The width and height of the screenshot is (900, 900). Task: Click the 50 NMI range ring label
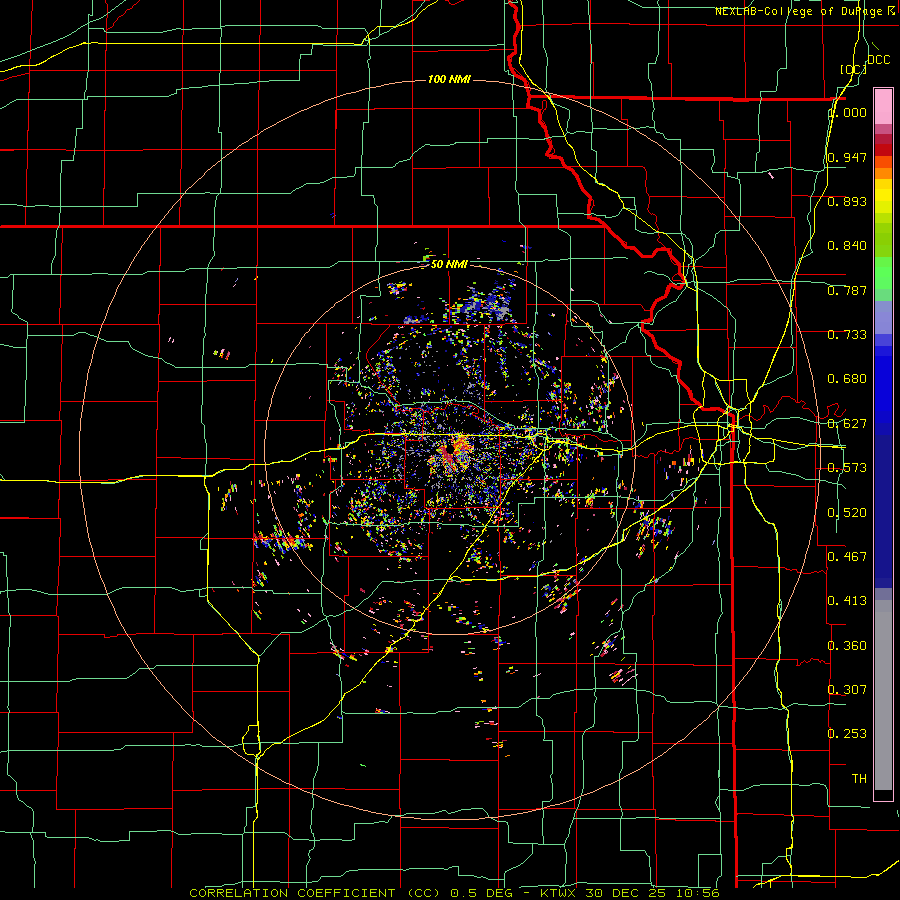tap(449, 264)
